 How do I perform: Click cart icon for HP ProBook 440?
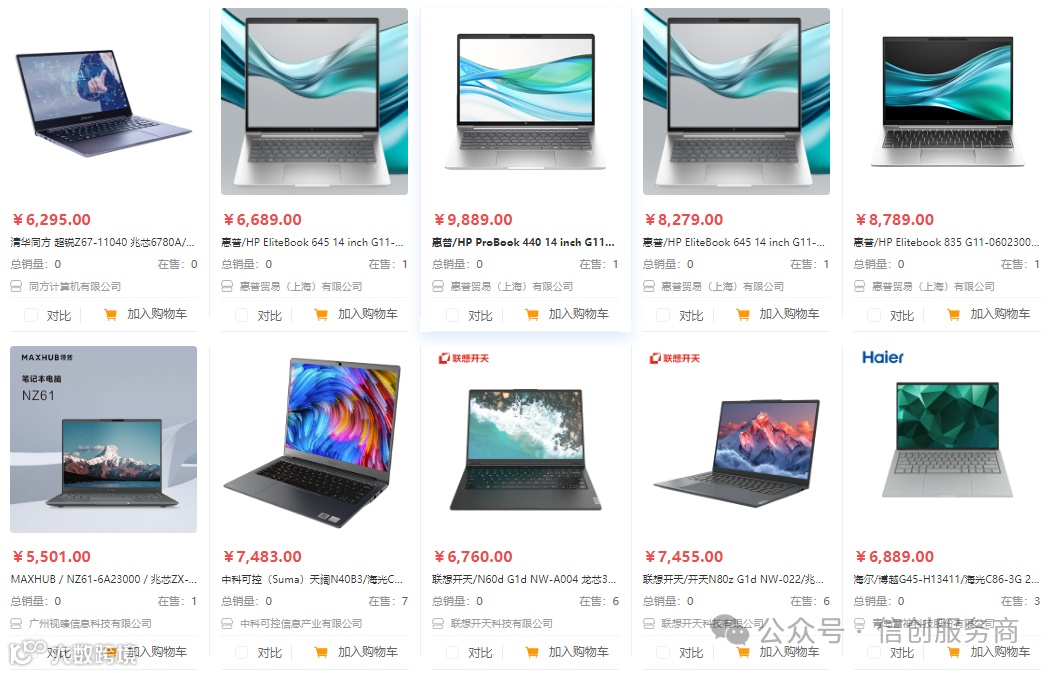pyautogui.click(x=532, y=314)
